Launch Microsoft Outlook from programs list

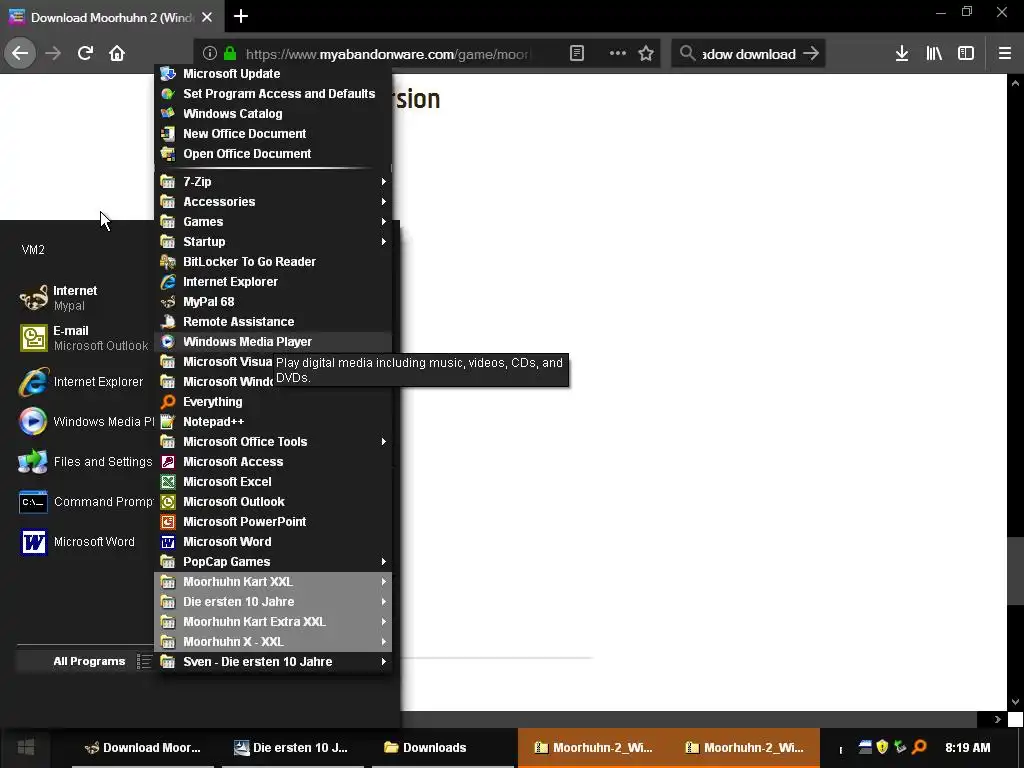pyautogui.click(x=273, y=502)
